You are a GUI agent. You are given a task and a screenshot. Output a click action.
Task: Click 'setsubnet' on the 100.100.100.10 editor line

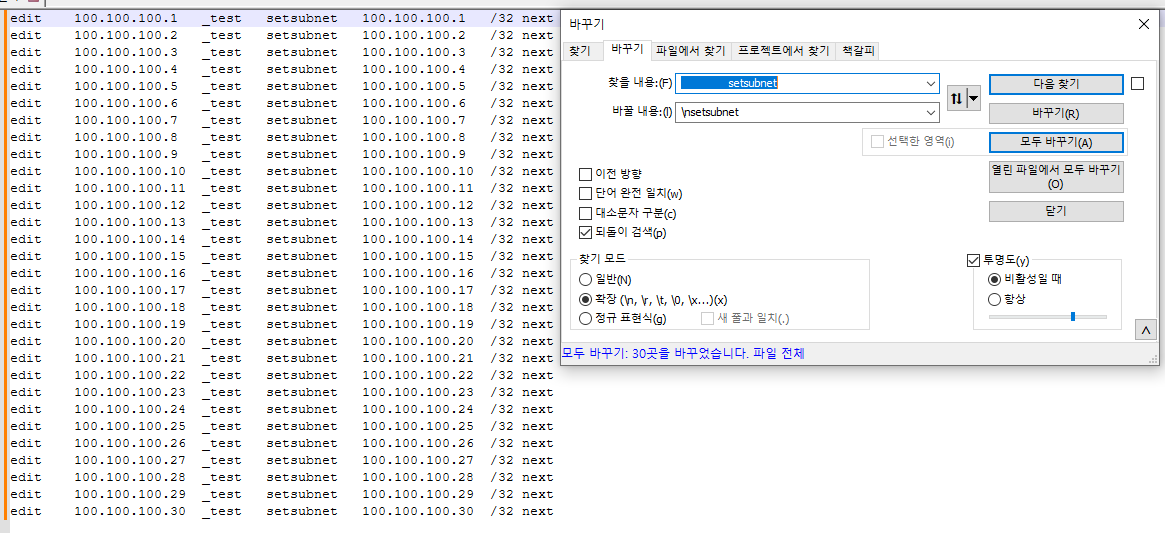(302, 171)
